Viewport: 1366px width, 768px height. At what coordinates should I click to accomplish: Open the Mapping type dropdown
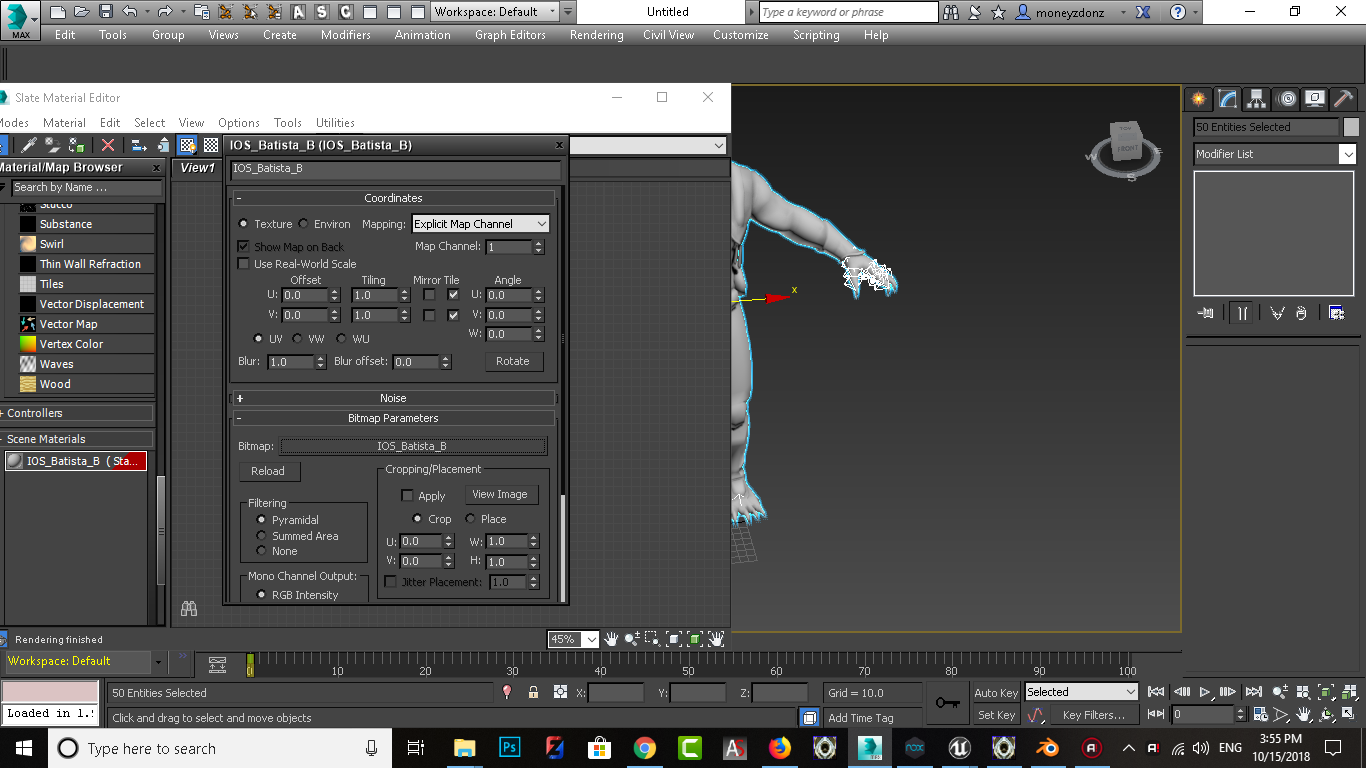481,224
